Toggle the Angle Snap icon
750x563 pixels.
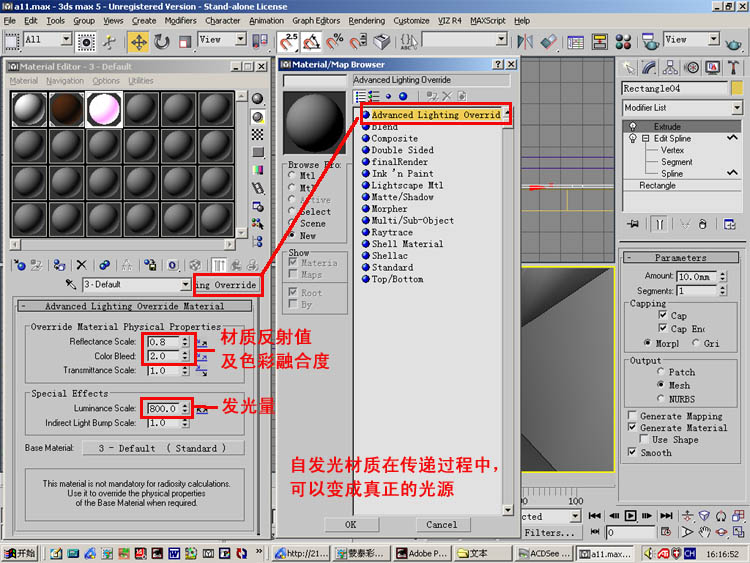pyautogui.click(x=312, y=42)
